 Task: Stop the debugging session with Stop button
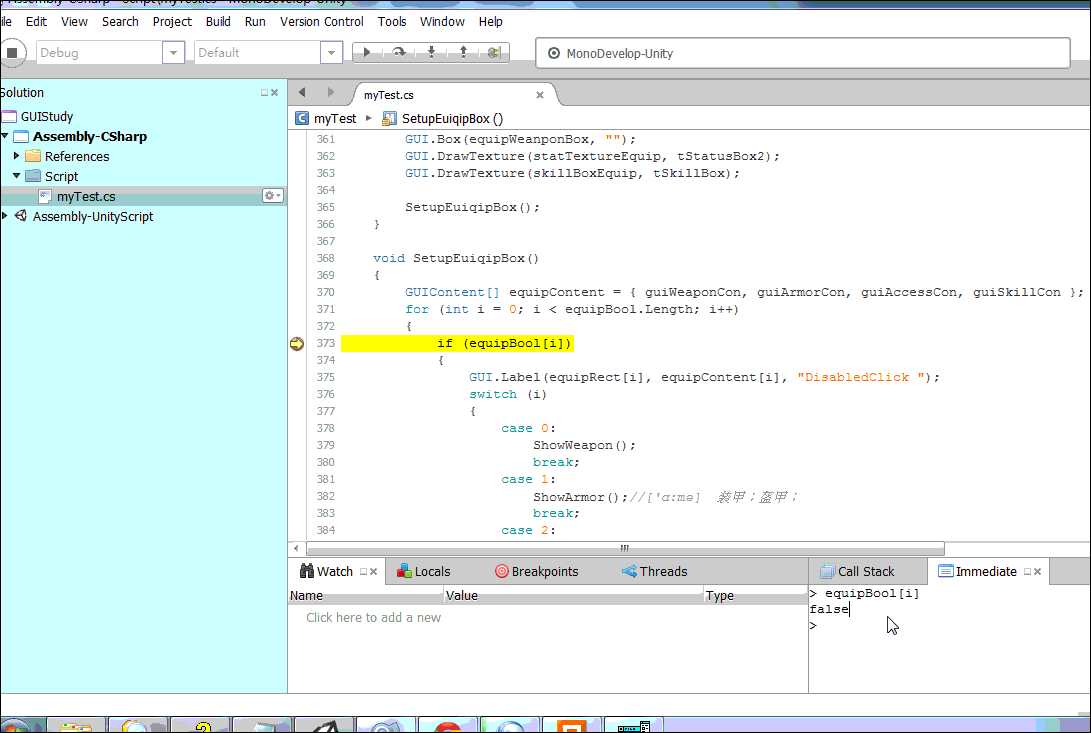[12, 53]
